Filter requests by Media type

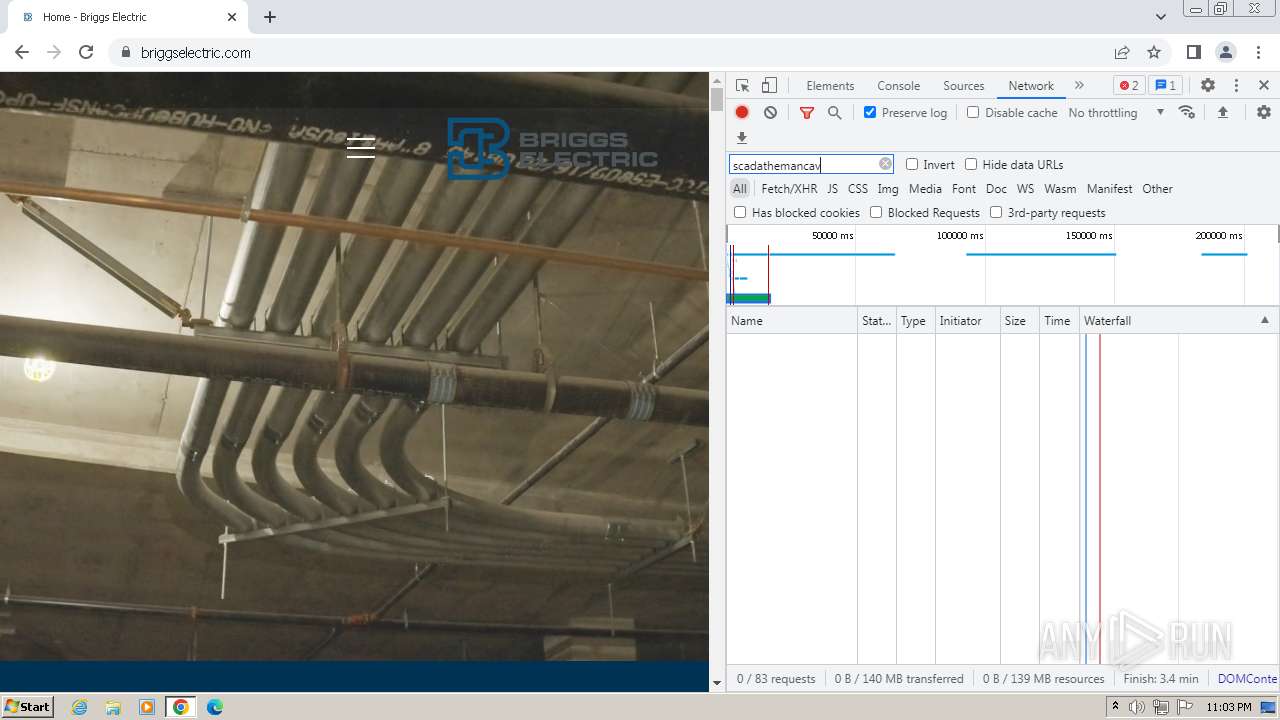point(925,188)
